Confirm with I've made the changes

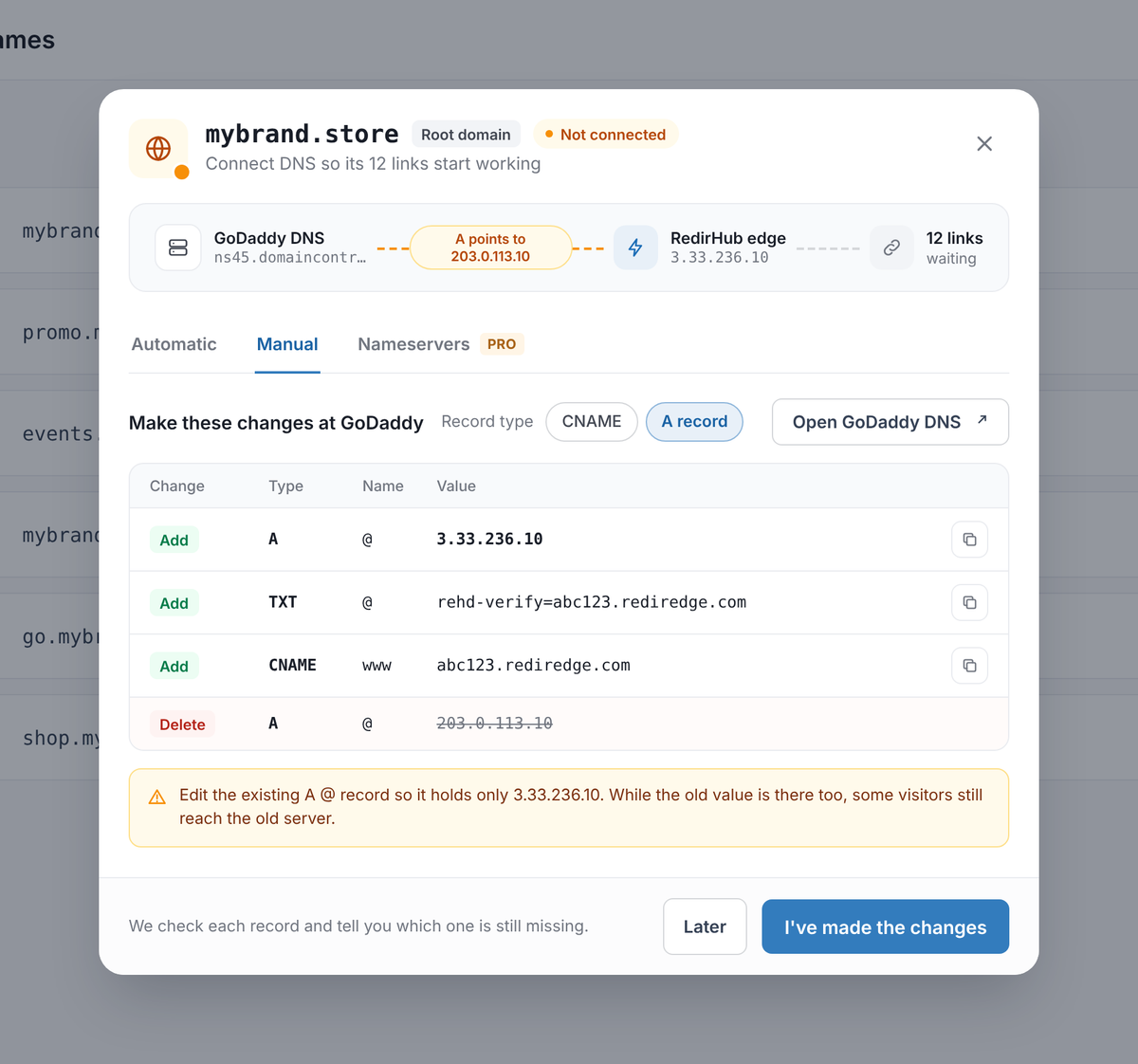pos(885,926)
